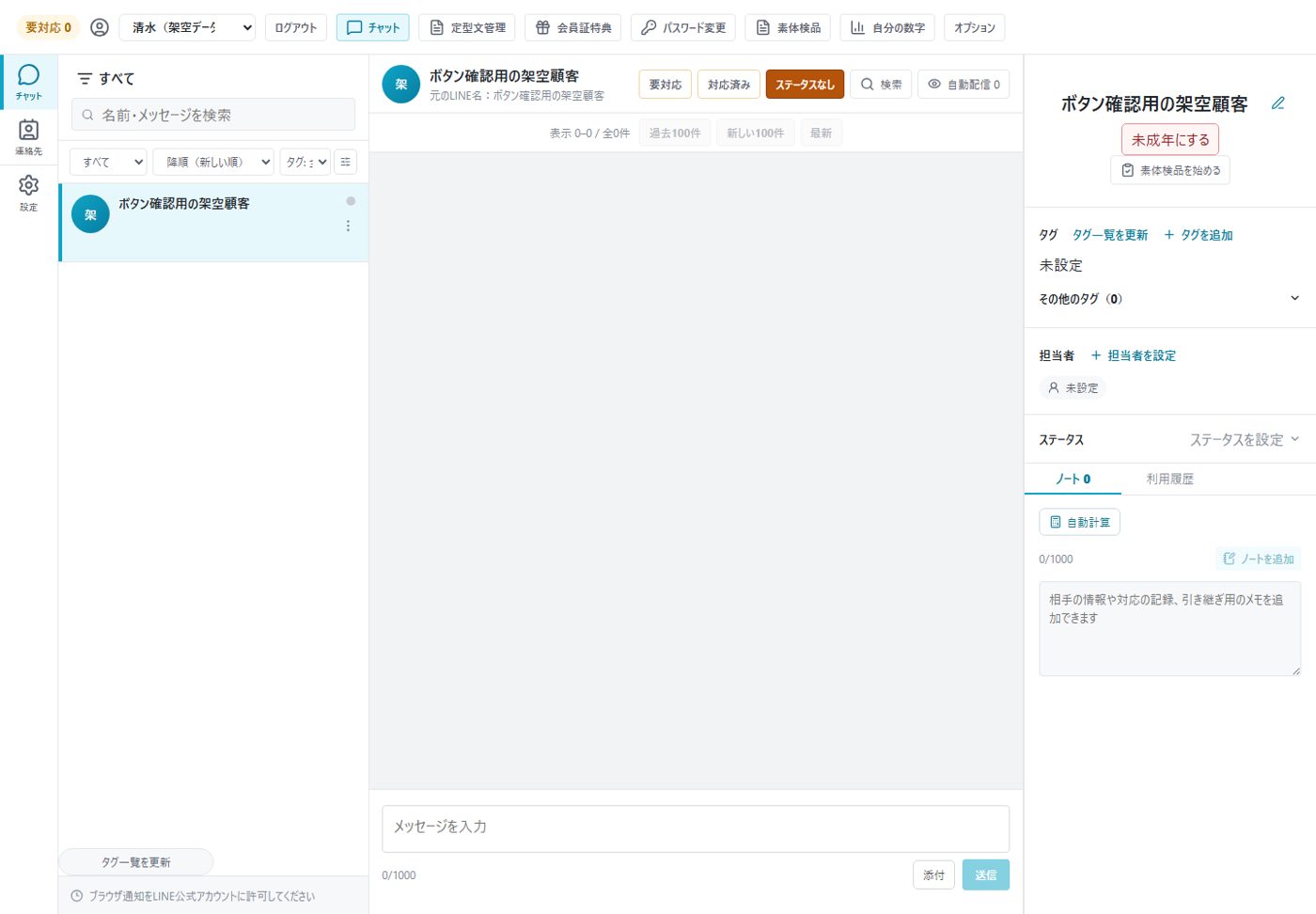
Task: Switch to the 利用履歴 tab
Action: pyautogui.click(x=1169, y=479)
